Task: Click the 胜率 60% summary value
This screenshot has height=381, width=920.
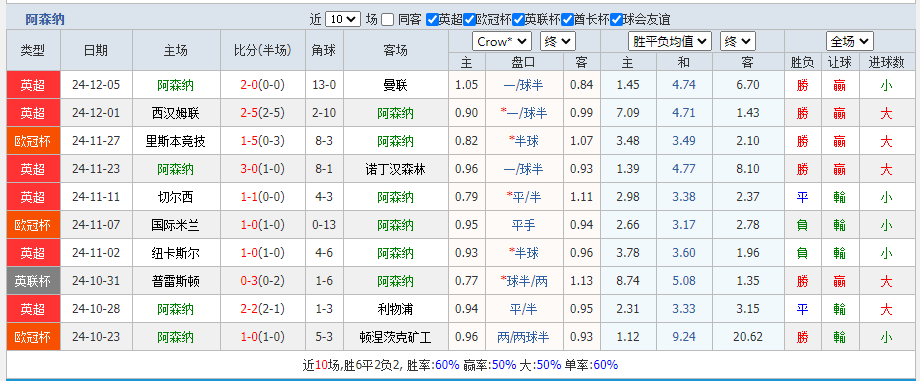Action: pyautogui.click(x=447, y=365)
